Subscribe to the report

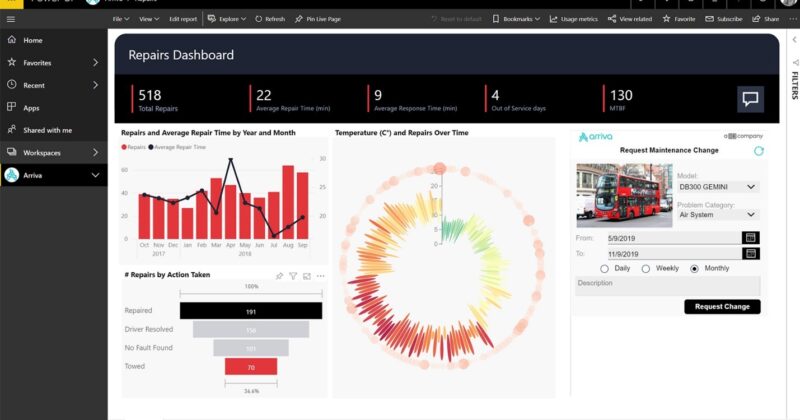724,19
